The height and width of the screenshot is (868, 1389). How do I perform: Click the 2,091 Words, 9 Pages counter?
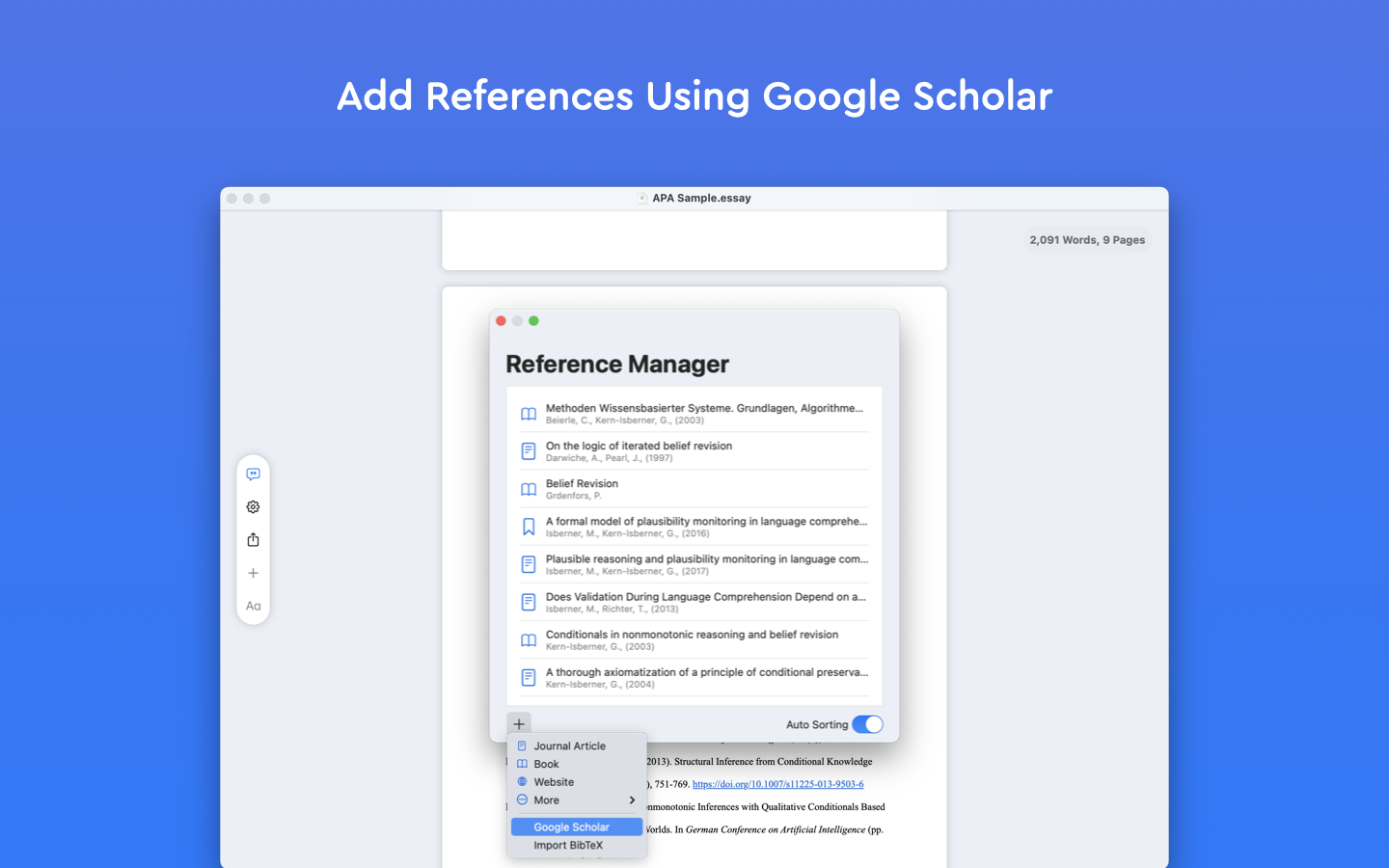click(1087, 240)
